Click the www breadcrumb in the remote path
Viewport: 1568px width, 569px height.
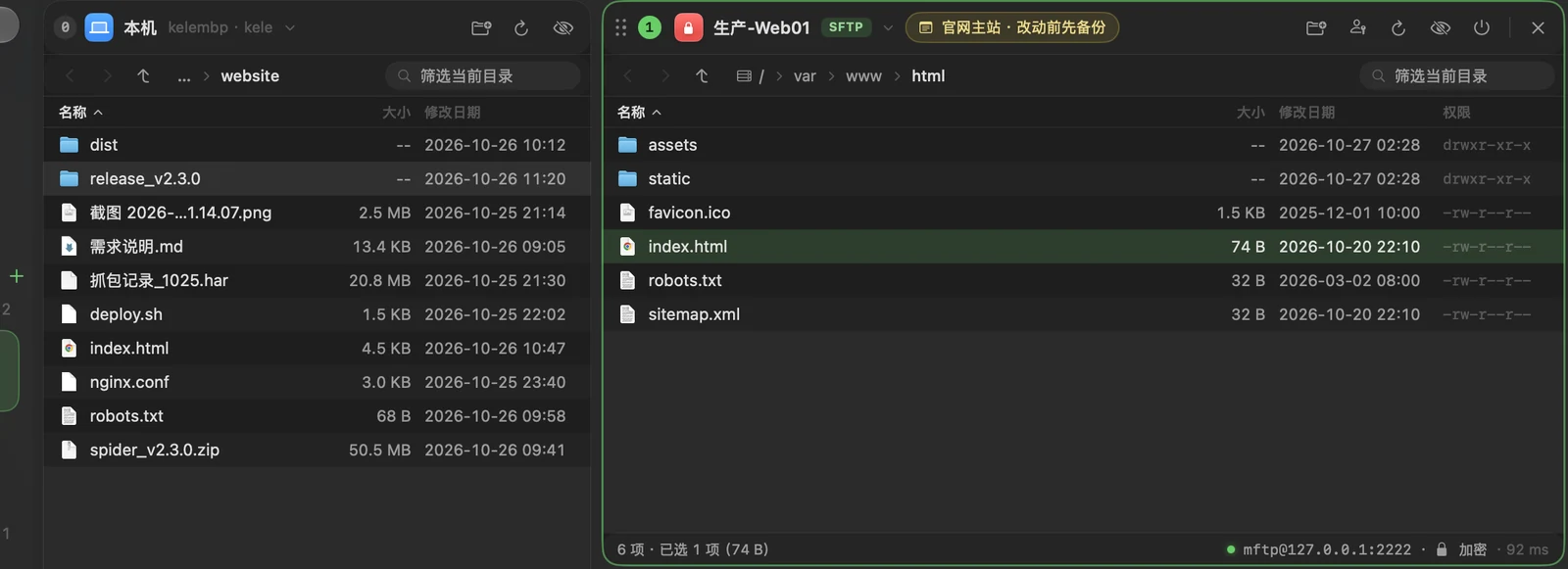[863, 75]
